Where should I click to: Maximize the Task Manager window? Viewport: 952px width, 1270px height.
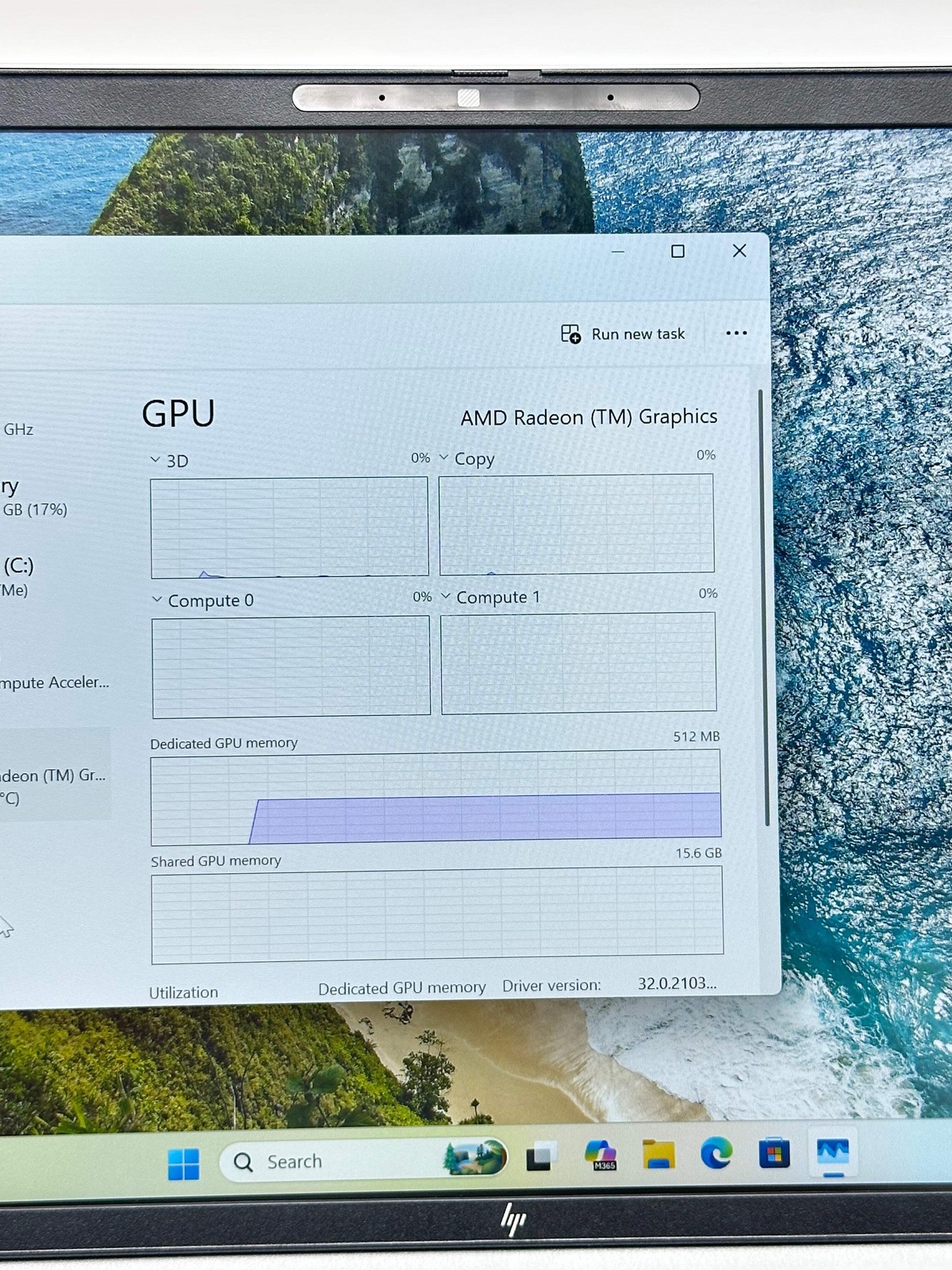(678, 251)
